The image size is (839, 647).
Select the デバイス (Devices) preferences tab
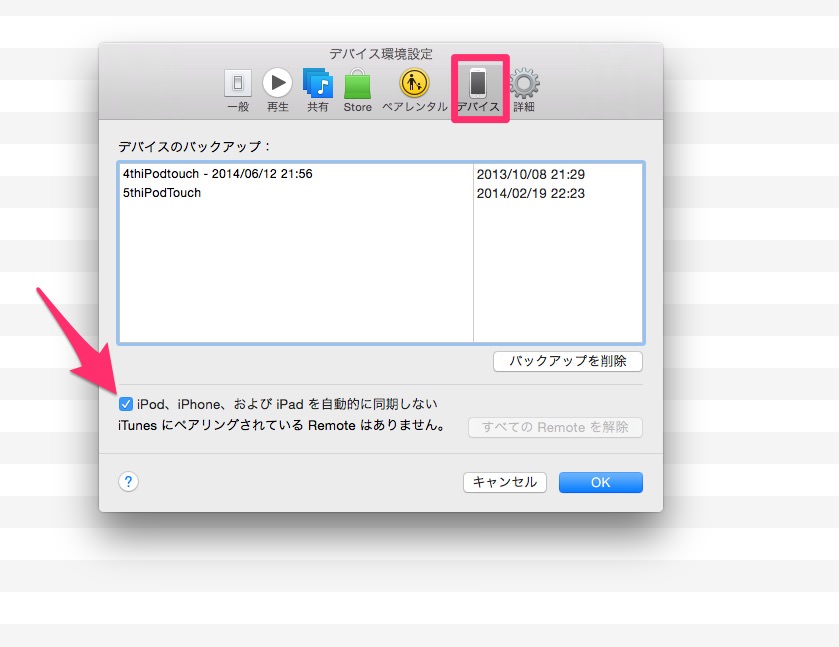(x=478, y=90)
